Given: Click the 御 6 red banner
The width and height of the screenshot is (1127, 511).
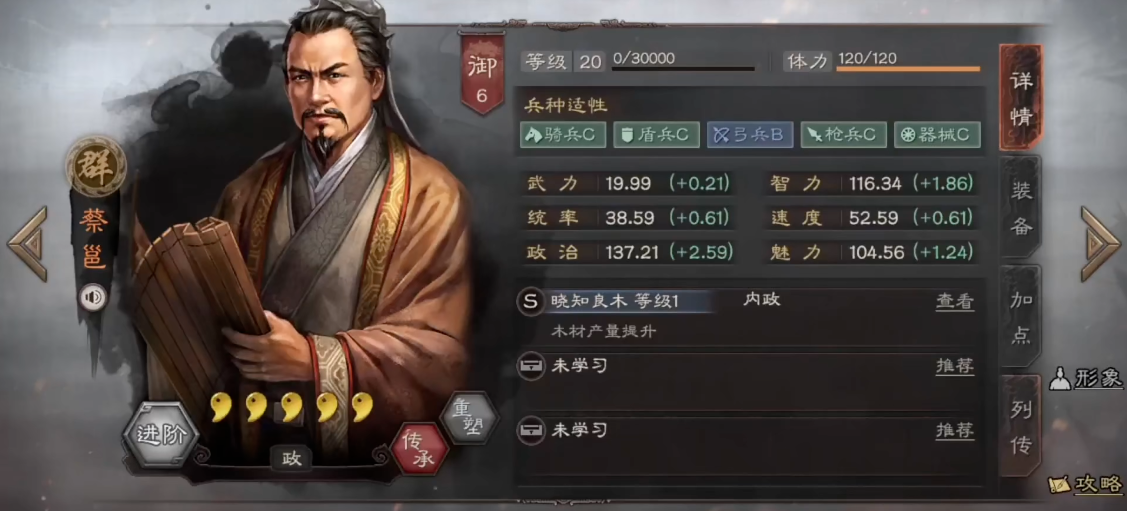Looking at the screenshot, I should [x=482, y=73].
